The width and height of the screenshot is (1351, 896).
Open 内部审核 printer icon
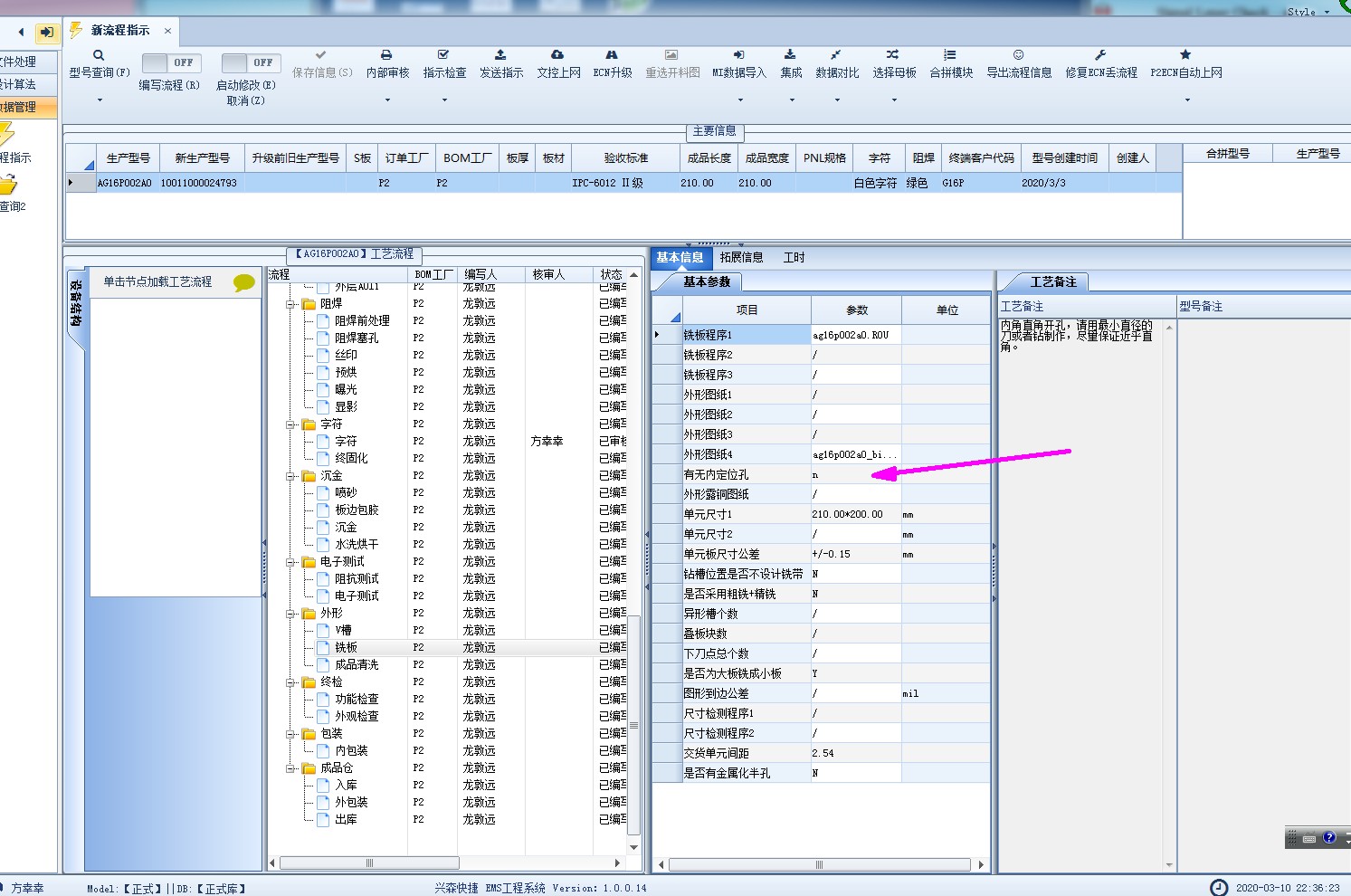[386, 55]
